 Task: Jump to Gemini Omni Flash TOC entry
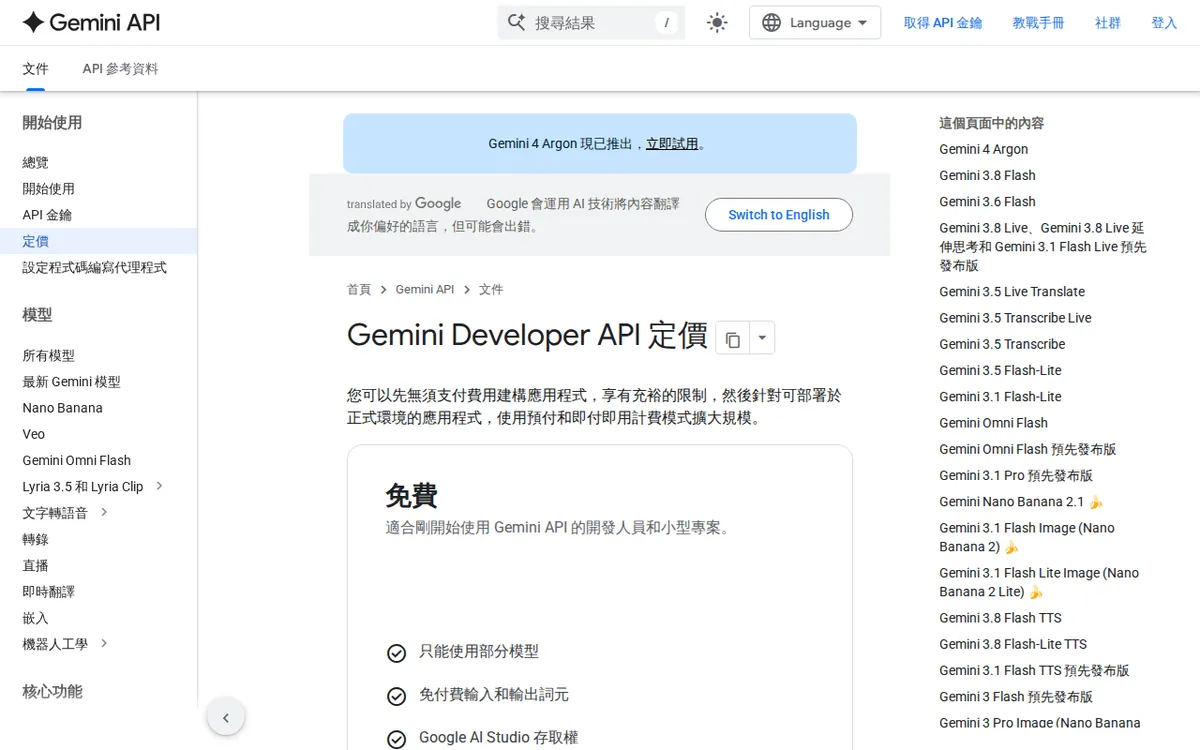(994, 422)
